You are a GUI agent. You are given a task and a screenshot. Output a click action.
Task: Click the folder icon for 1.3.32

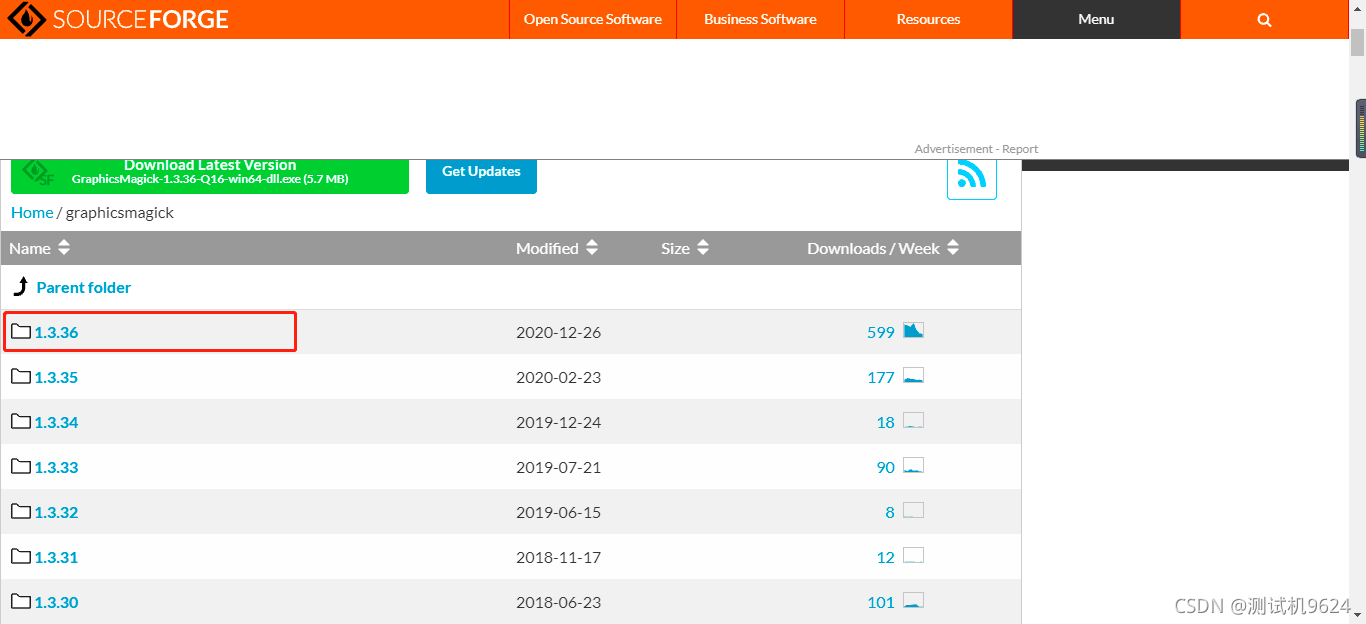point(21,511)
